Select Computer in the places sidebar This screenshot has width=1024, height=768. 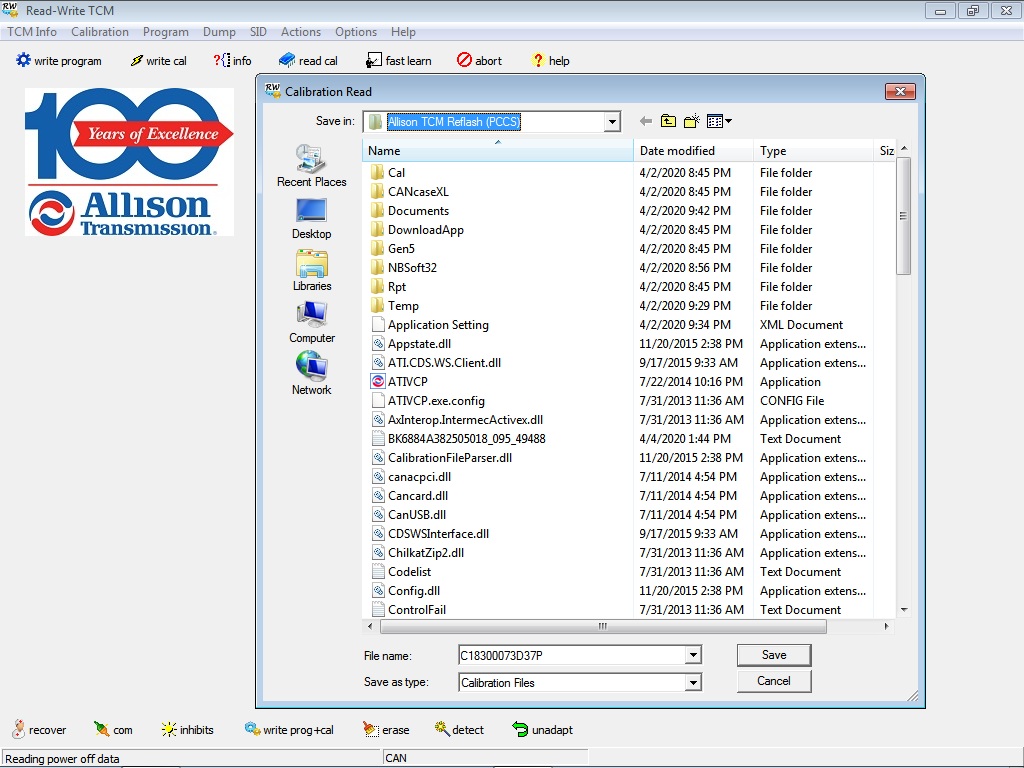tap(312, 323)
